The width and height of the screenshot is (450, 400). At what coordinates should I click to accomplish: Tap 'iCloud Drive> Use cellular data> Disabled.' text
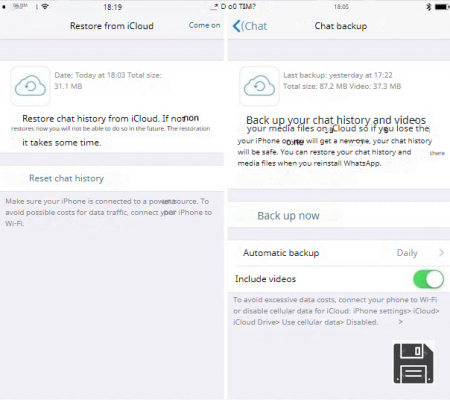pos(306,322)
